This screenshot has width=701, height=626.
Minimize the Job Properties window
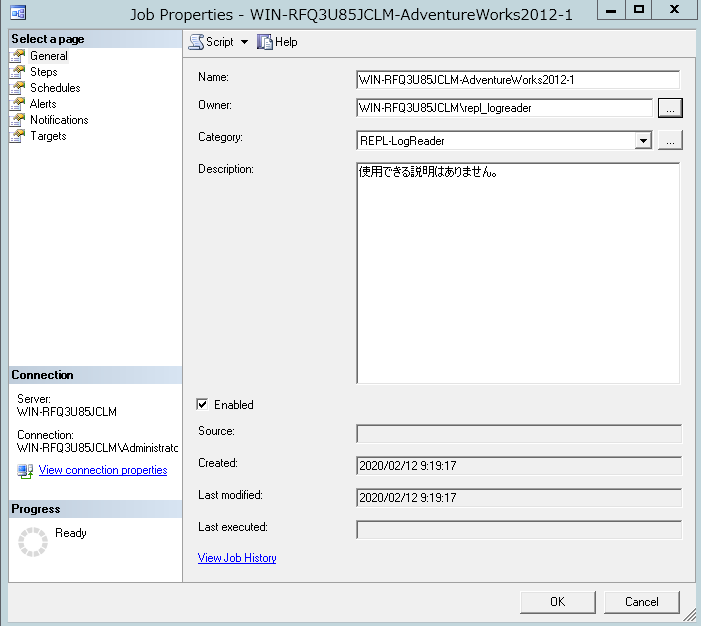tap(611, 9)
